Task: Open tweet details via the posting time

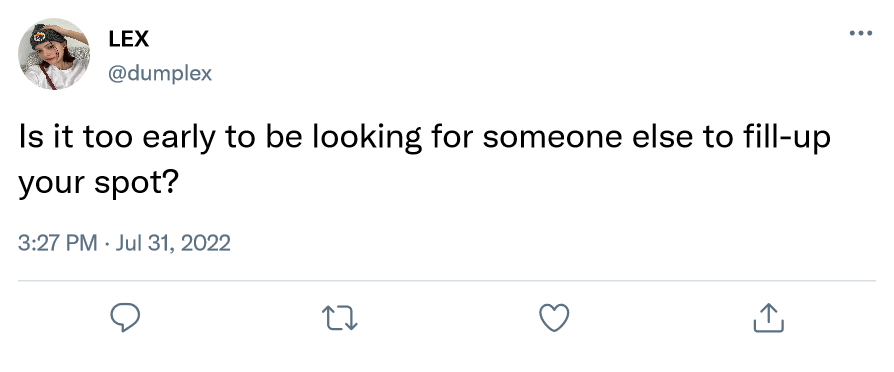Action: coord(58,243)
